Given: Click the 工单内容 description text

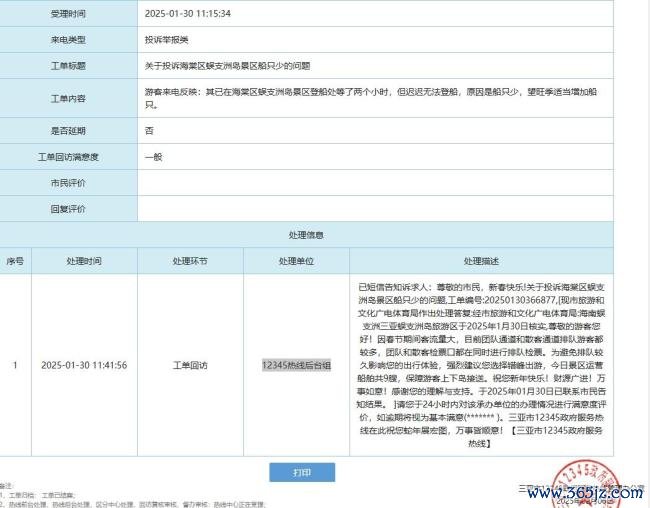Looking at the screenshot, I should click(371, 98).
